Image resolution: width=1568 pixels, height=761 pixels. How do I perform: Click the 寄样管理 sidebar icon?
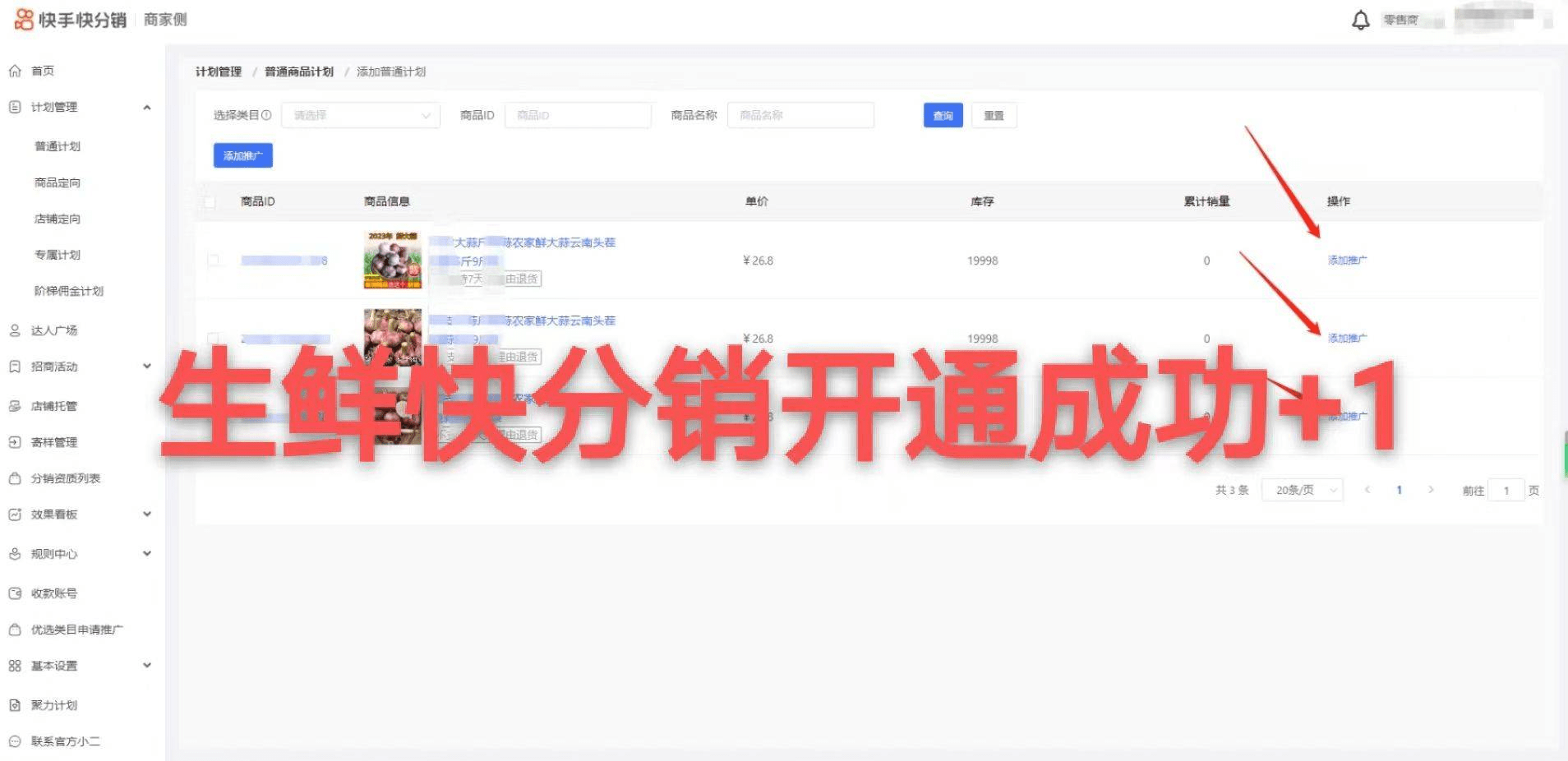click(15, 442)
